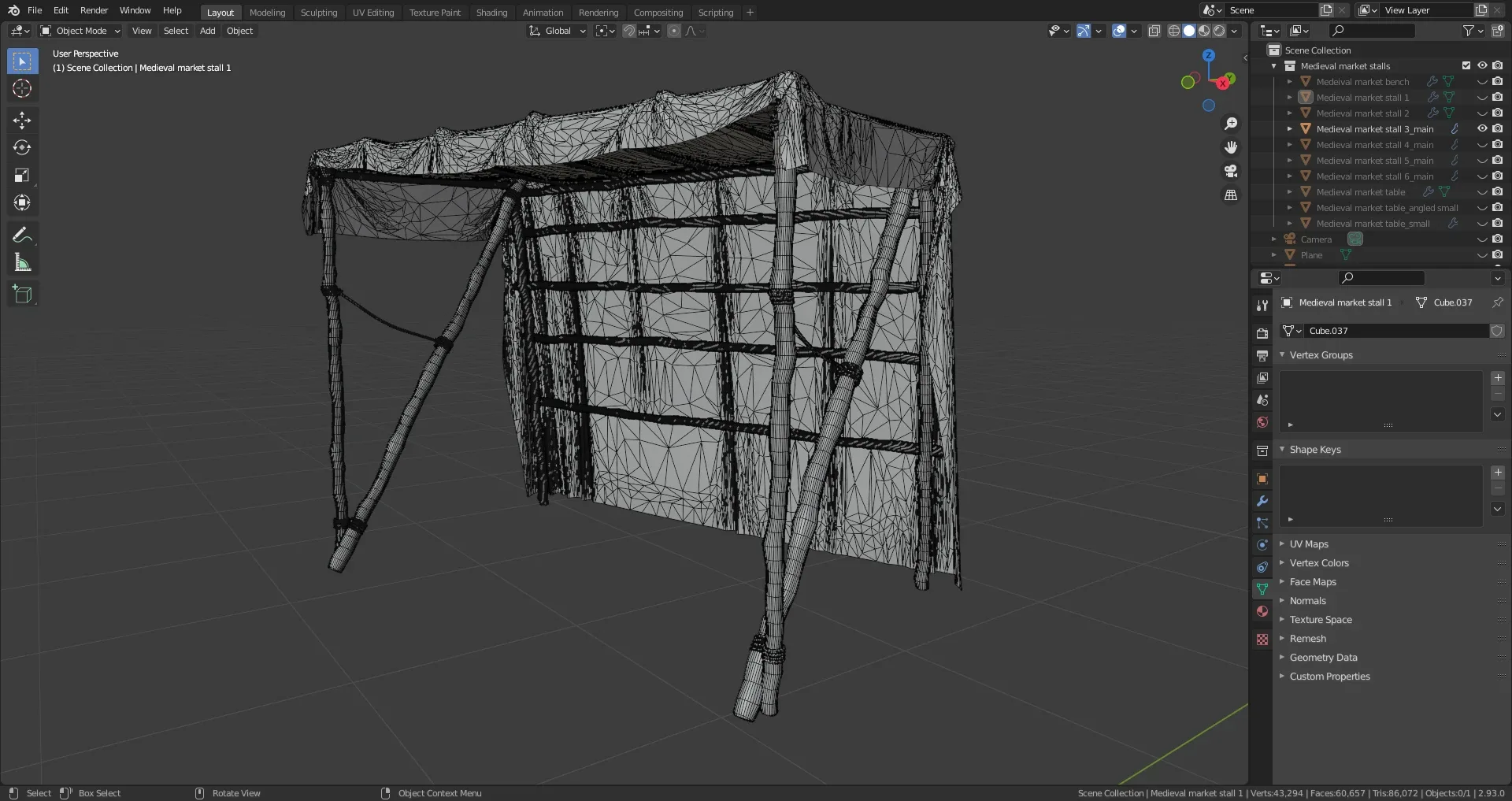1512x801 pixels.
Task: Switch to material preview shading
Action: (x=1204, y=31)
